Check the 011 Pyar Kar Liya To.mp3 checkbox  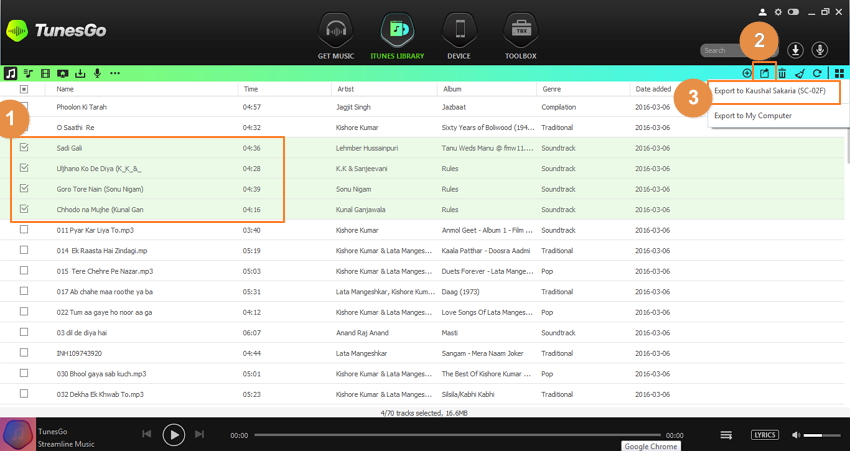[24, 229]
